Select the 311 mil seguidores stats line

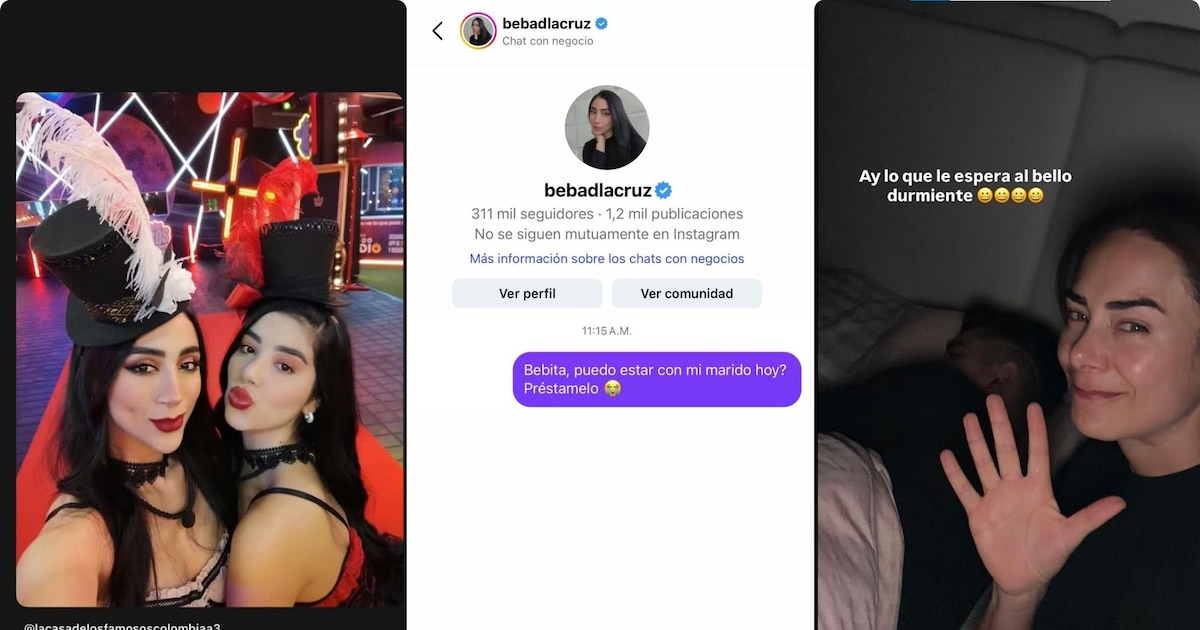click(x=607, y=214)
